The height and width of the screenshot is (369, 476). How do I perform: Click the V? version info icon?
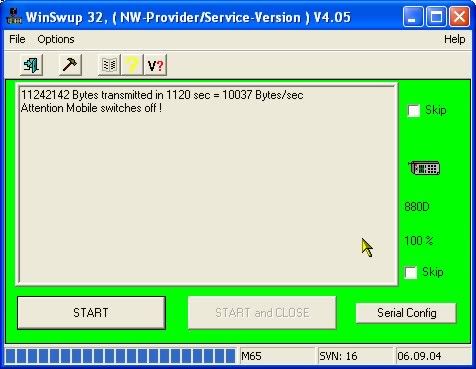click(155, 65)
